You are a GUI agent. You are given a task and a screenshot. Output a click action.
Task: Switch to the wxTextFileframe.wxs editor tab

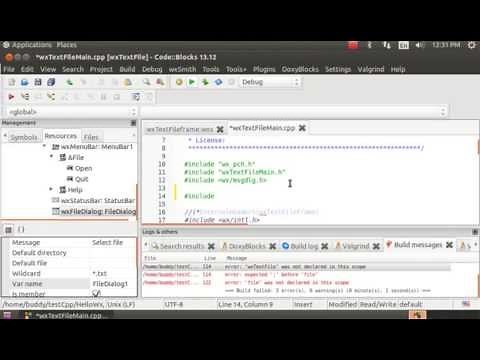point(180,129)
